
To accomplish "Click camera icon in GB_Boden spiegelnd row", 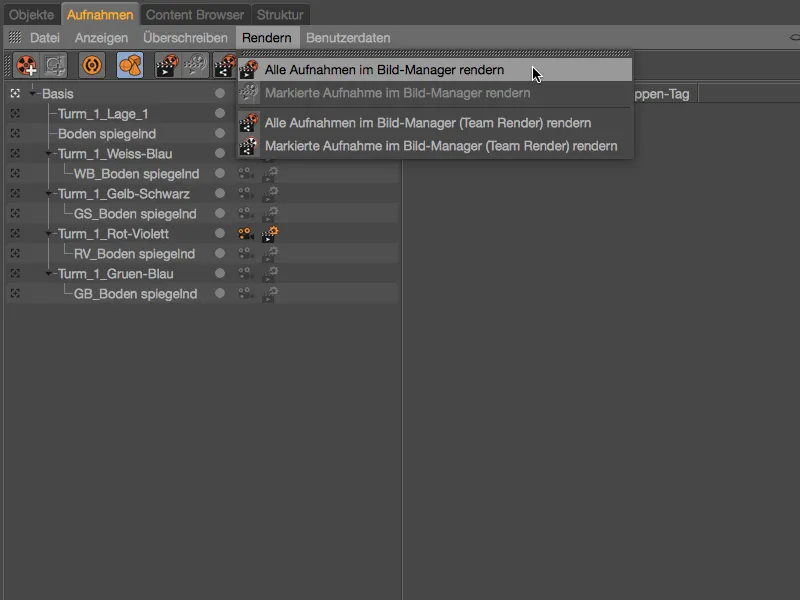I will pos(246,293).
